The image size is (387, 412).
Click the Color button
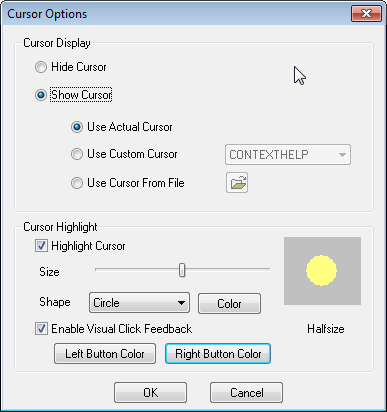229,304
